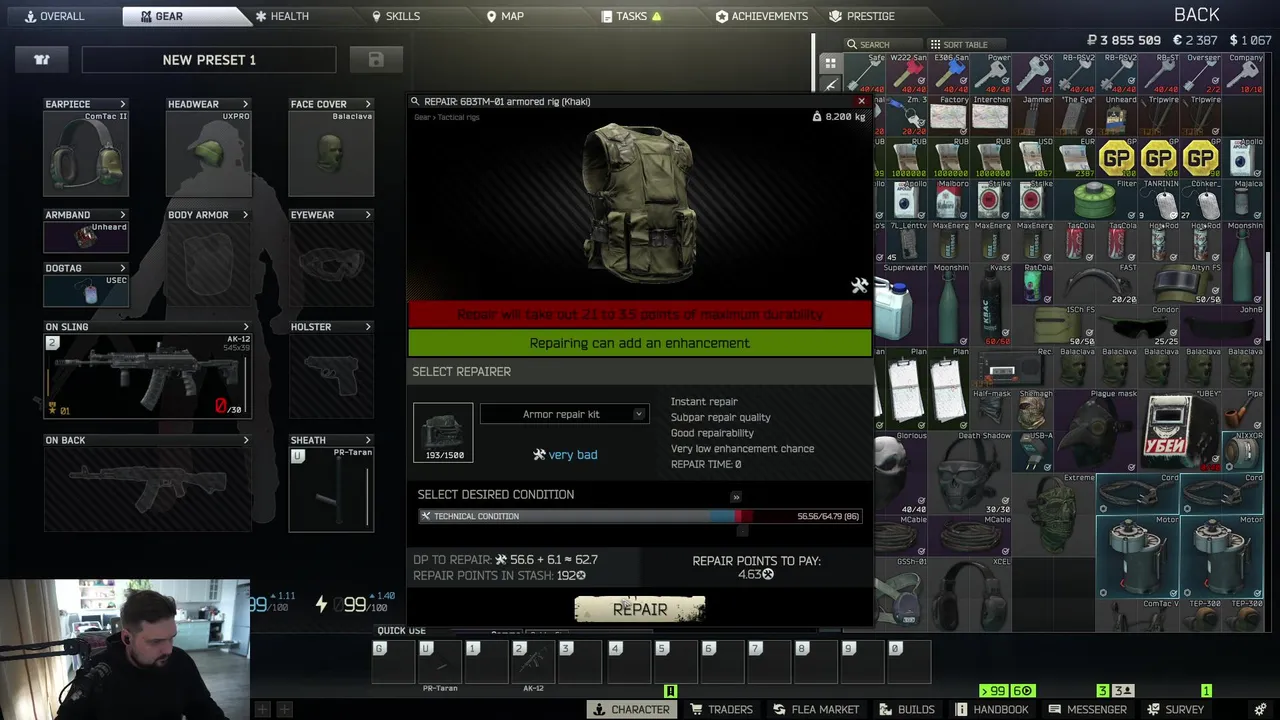Open the Armor repair kit dropdown

[565, 414]
